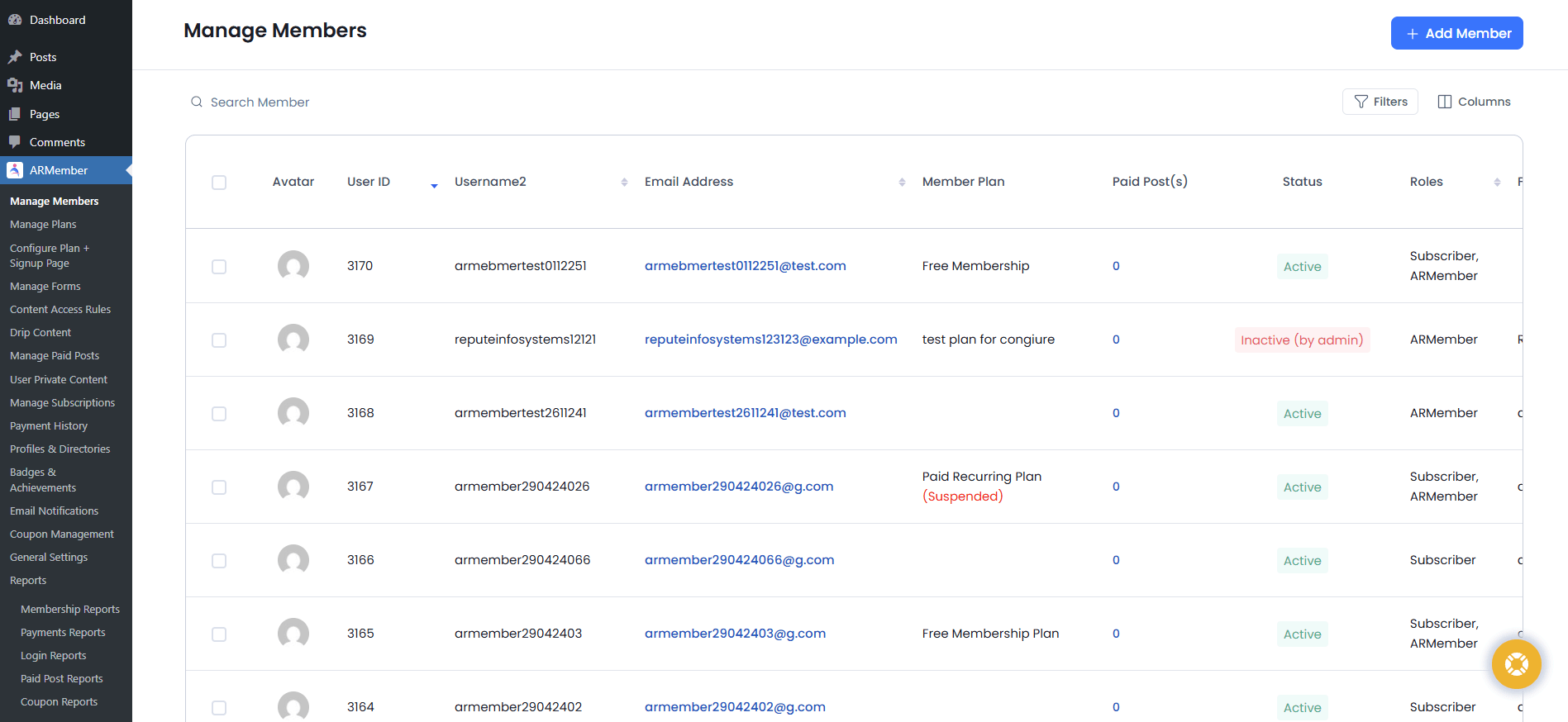Image resolution: width=1568 pixels, height=722 pixels.
Task: Open the orange help lifebuoy widget
Action: [x=1516, y=663]
